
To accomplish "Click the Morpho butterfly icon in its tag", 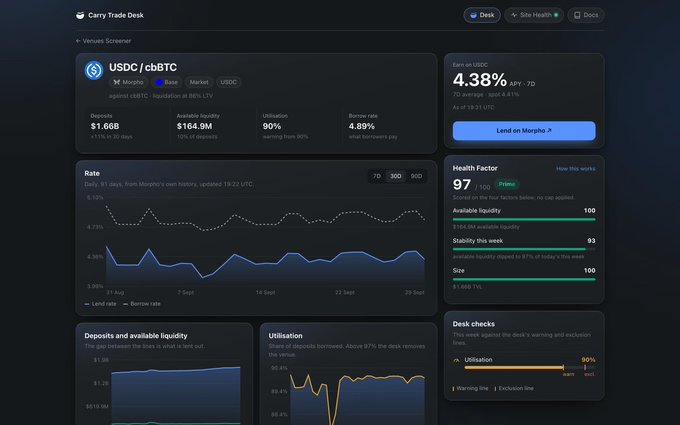I will 117,82.
